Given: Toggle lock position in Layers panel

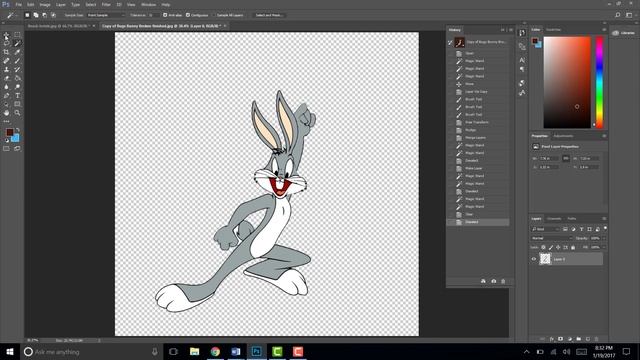Looking at the screenshot, I should pyautogui.click(x=558, y=247).
